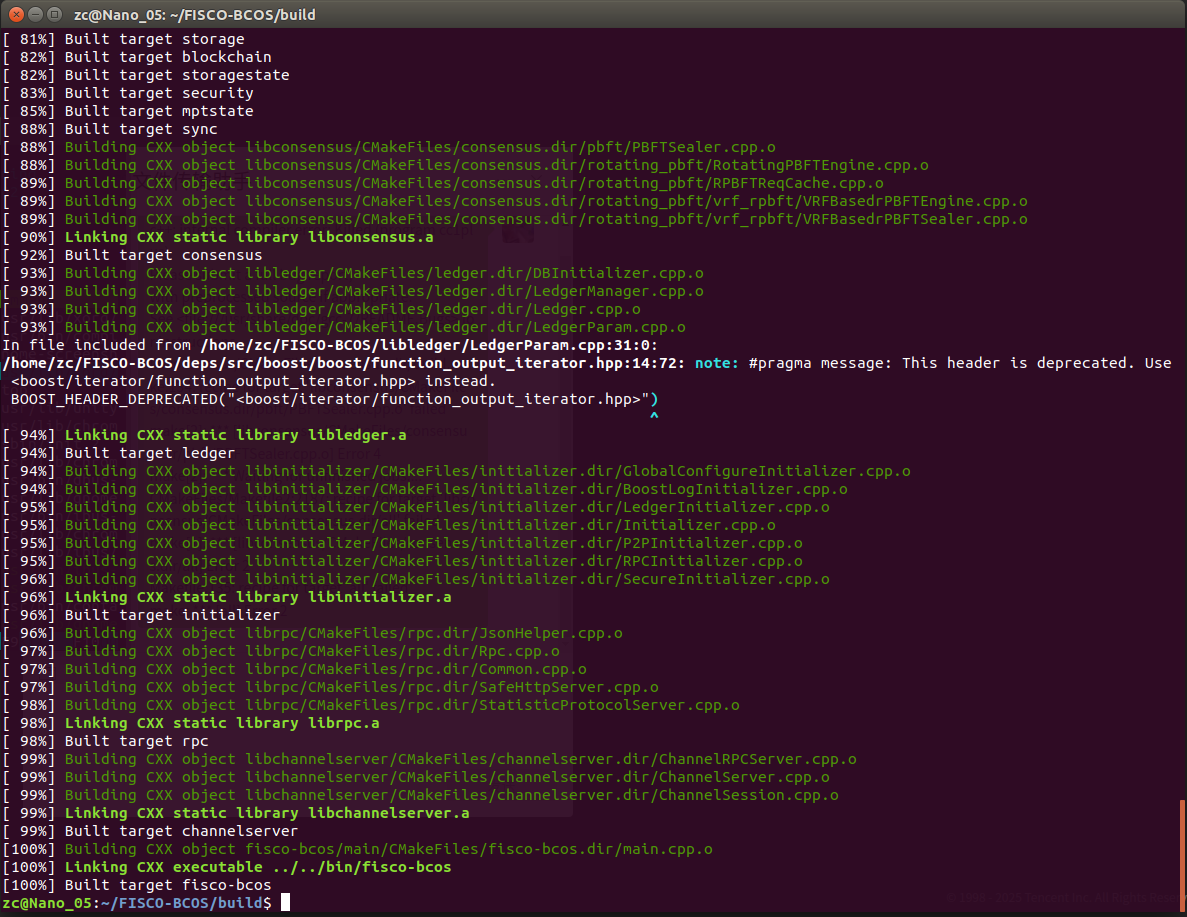Viewport: 1187px width, 917px height.
Task: Click the DBInitializer.cpp.o build line
Action: point(353,273)
